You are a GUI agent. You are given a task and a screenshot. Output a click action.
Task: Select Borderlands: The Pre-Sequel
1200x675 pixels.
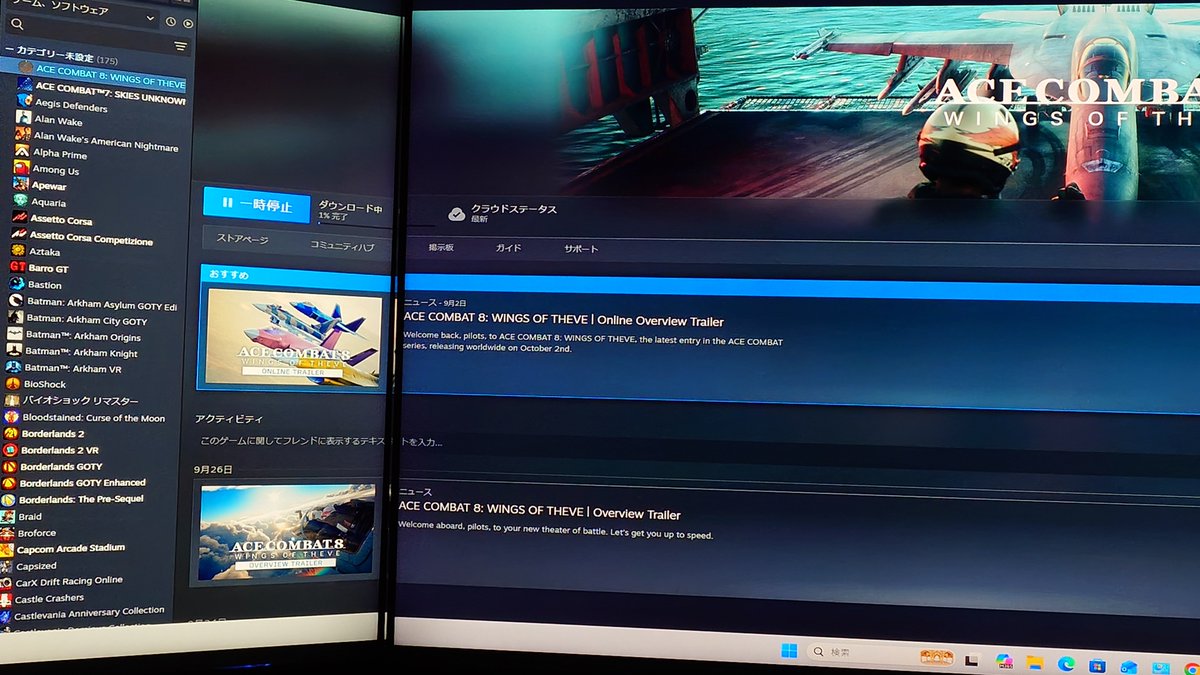(81, 499)
